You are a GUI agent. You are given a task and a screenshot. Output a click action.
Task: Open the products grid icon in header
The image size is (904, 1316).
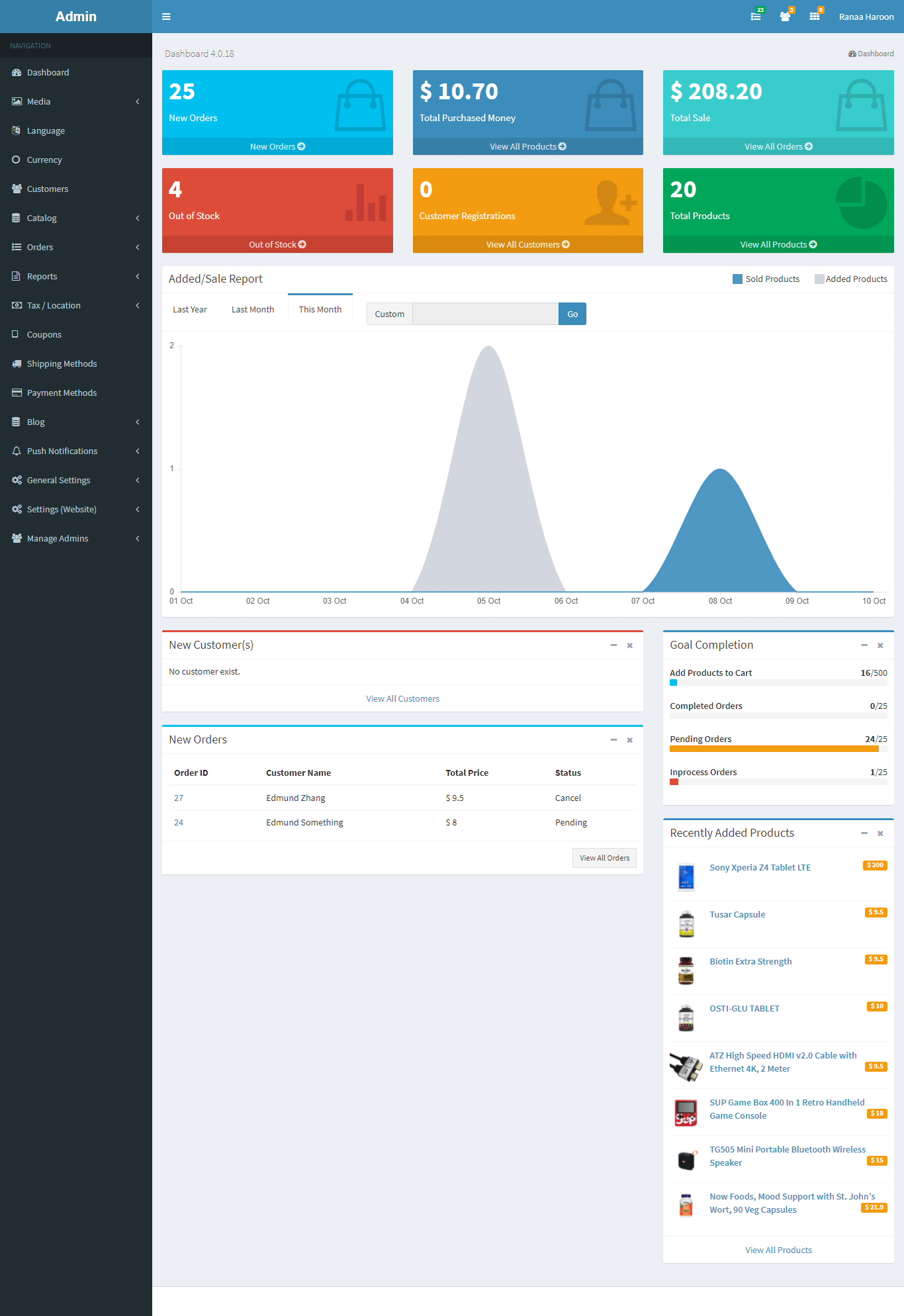tap(815, 17)
